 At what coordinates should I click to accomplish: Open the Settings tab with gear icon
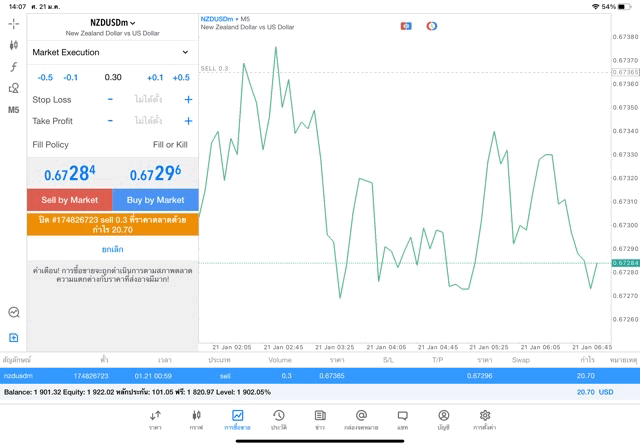pyautogui.click(x=485, y=420)
